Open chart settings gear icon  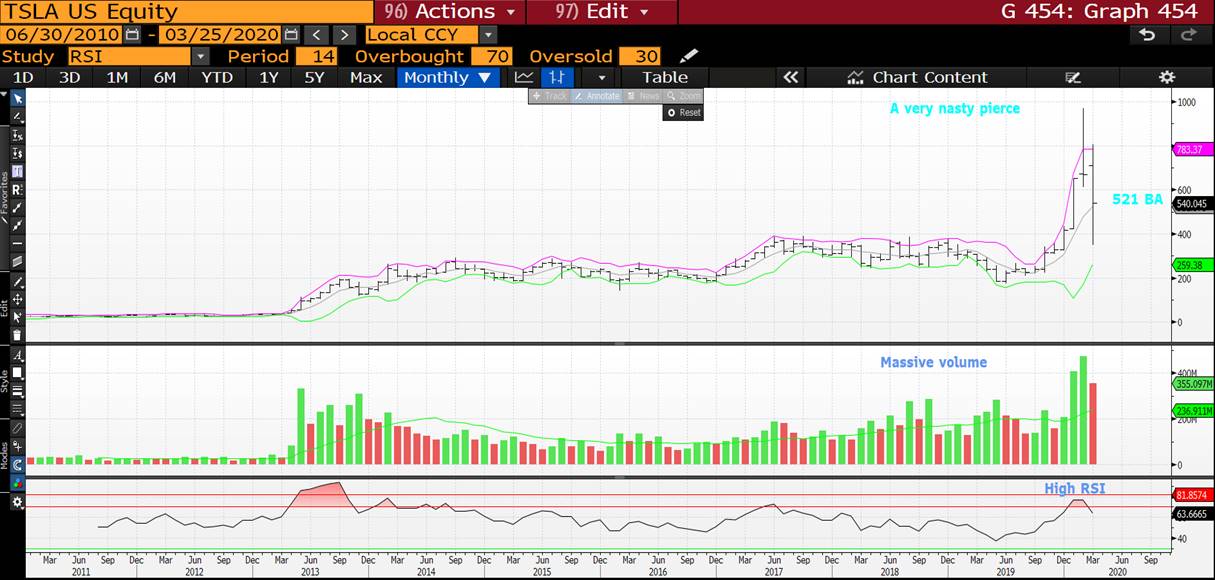click(1166, 77)
